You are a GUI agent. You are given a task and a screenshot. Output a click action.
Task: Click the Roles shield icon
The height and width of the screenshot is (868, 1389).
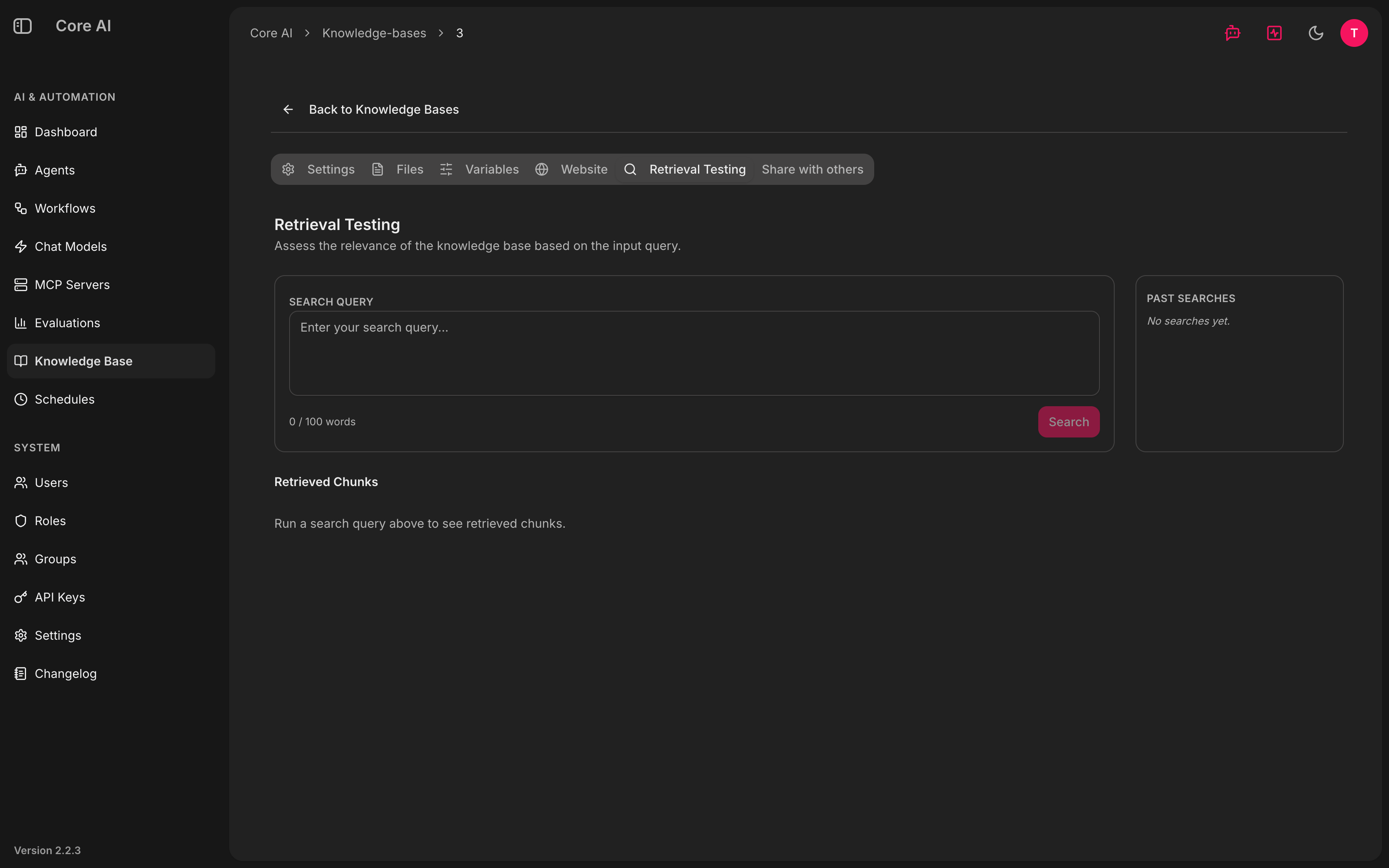click(21, 521)
